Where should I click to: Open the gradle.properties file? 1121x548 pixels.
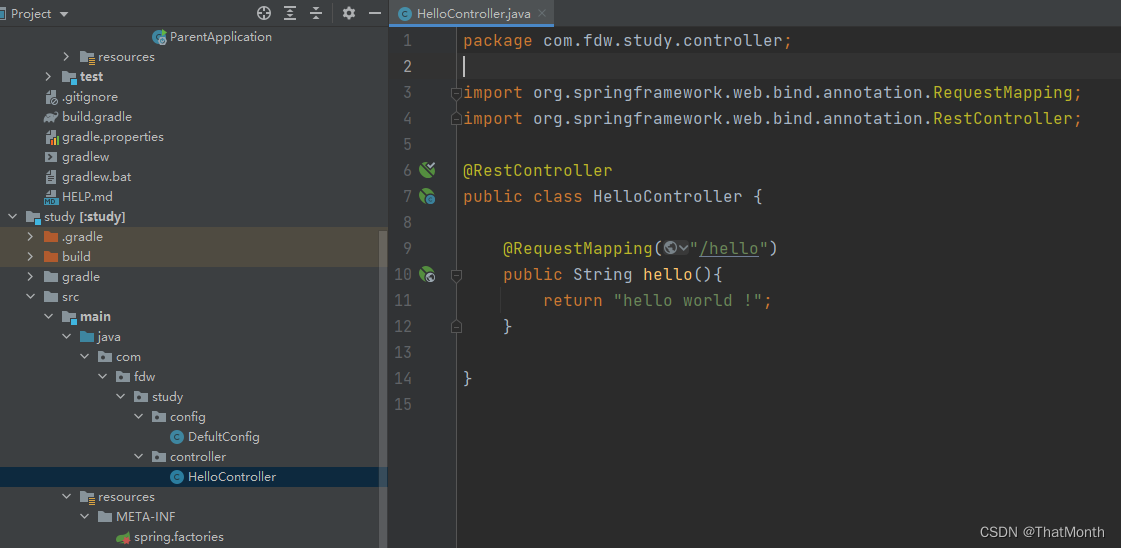(x=112, y=136)
